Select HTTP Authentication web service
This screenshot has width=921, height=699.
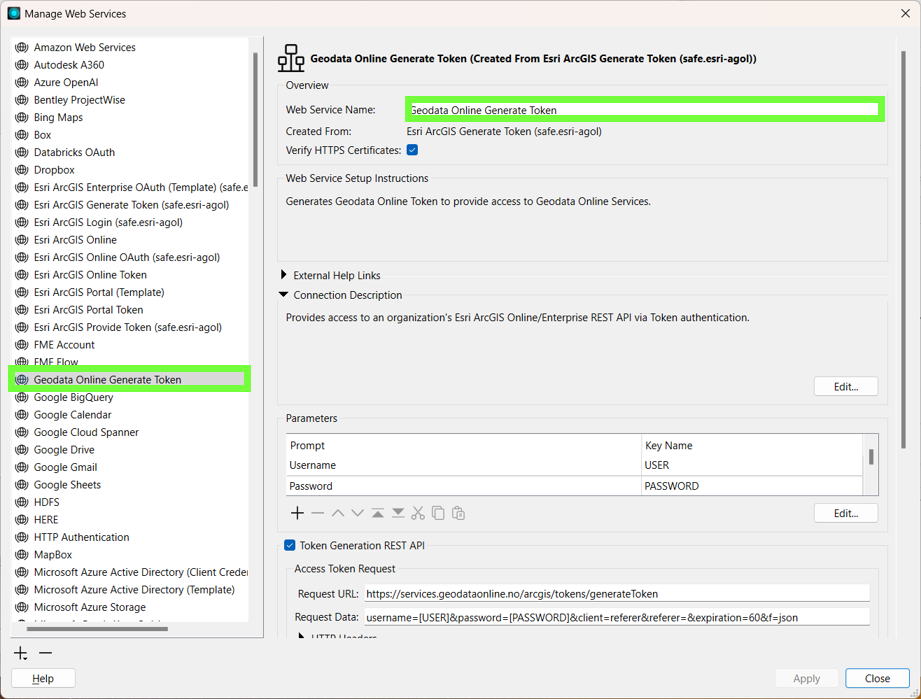tap(81, 537)
